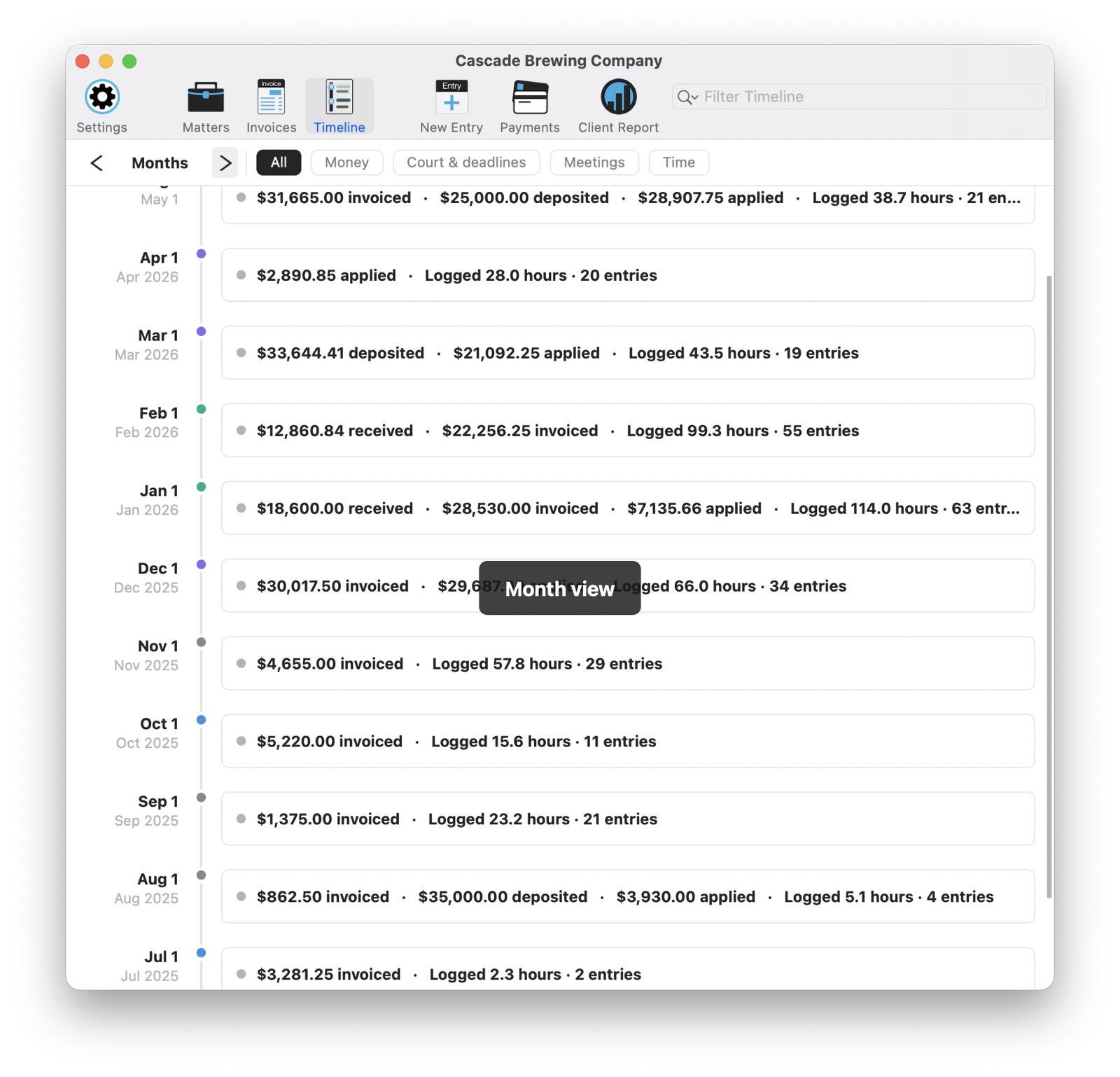Open the Client Report chart icon

619,97
